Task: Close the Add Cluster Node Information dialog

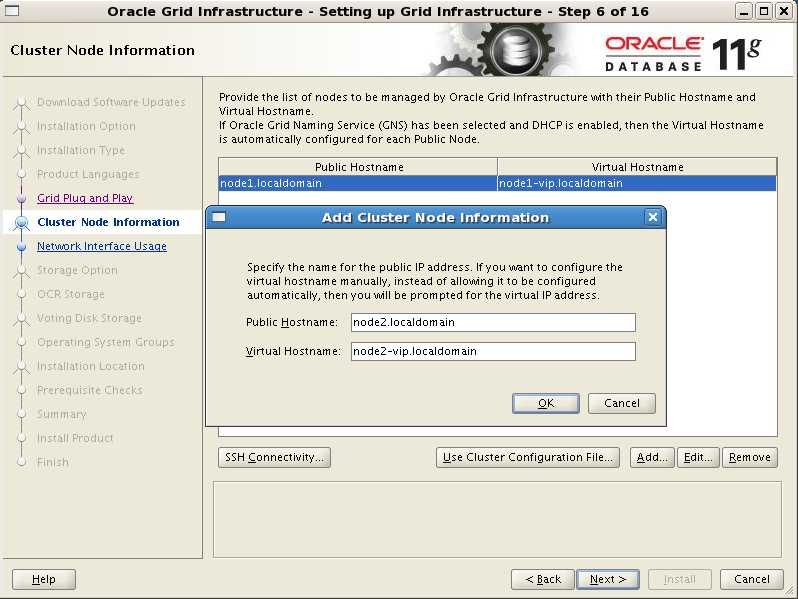Action: click(x=652, y=218)
